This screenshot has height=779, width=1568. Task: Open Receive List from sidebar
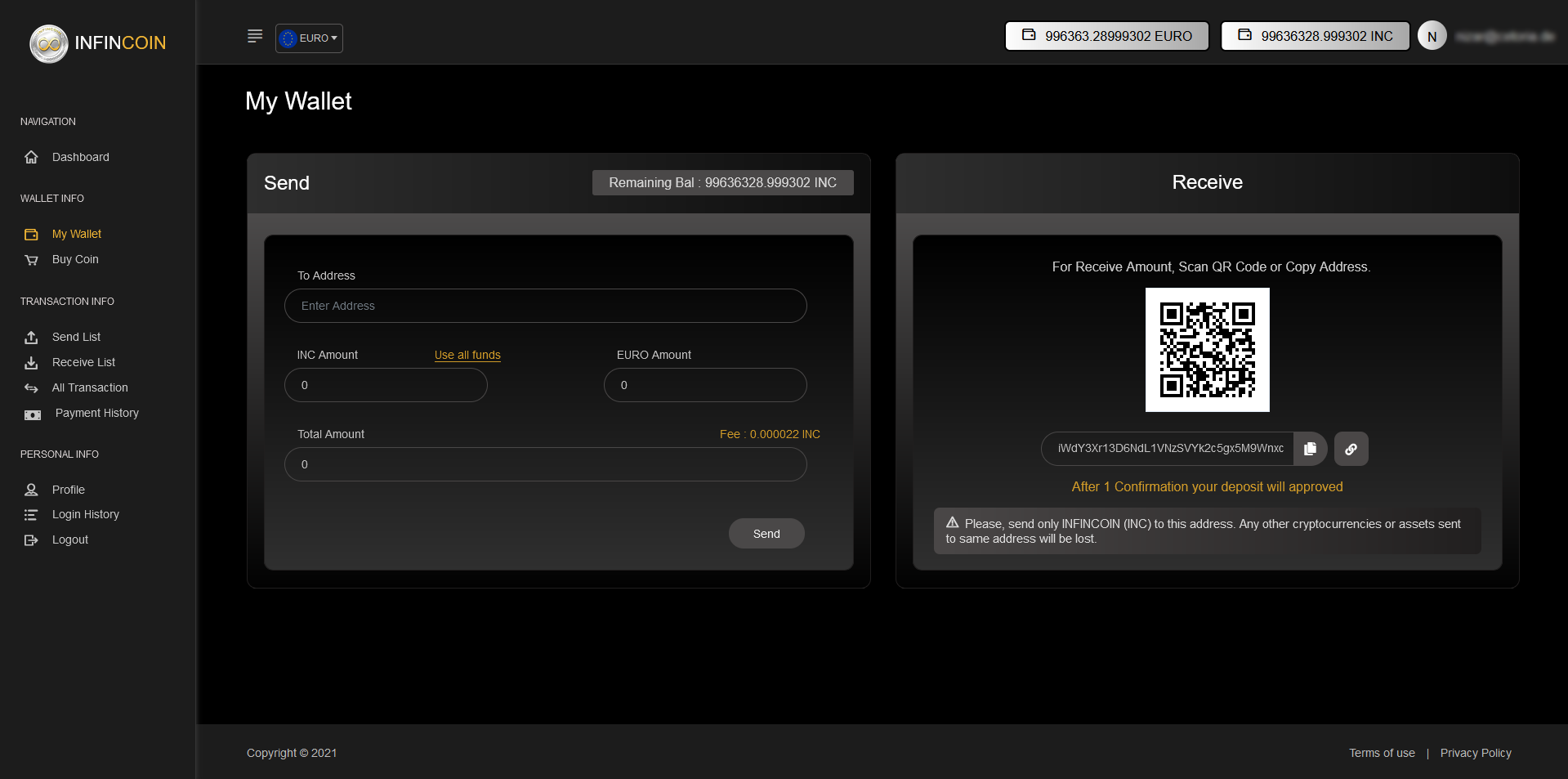pos(83,362)
